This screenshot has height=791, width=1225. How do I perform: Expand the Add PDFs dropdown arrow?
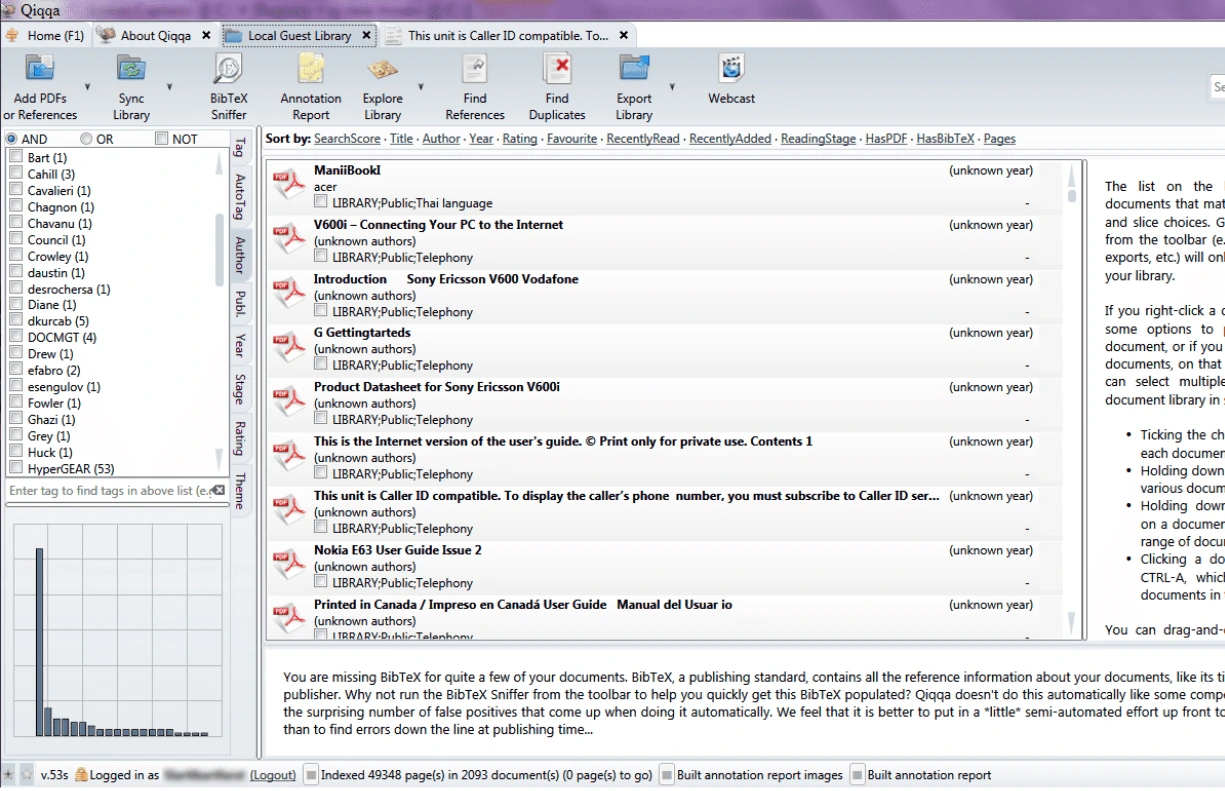[x=87, y=88]
